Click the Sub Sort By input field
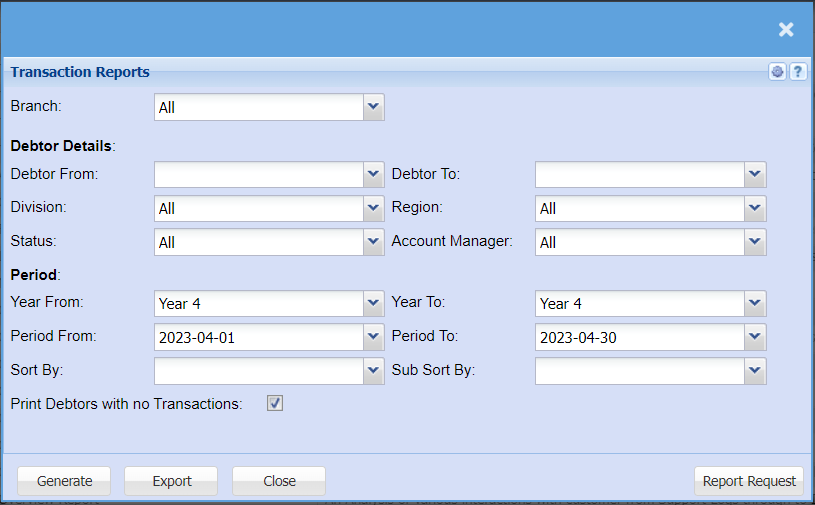 click(640, 371)
